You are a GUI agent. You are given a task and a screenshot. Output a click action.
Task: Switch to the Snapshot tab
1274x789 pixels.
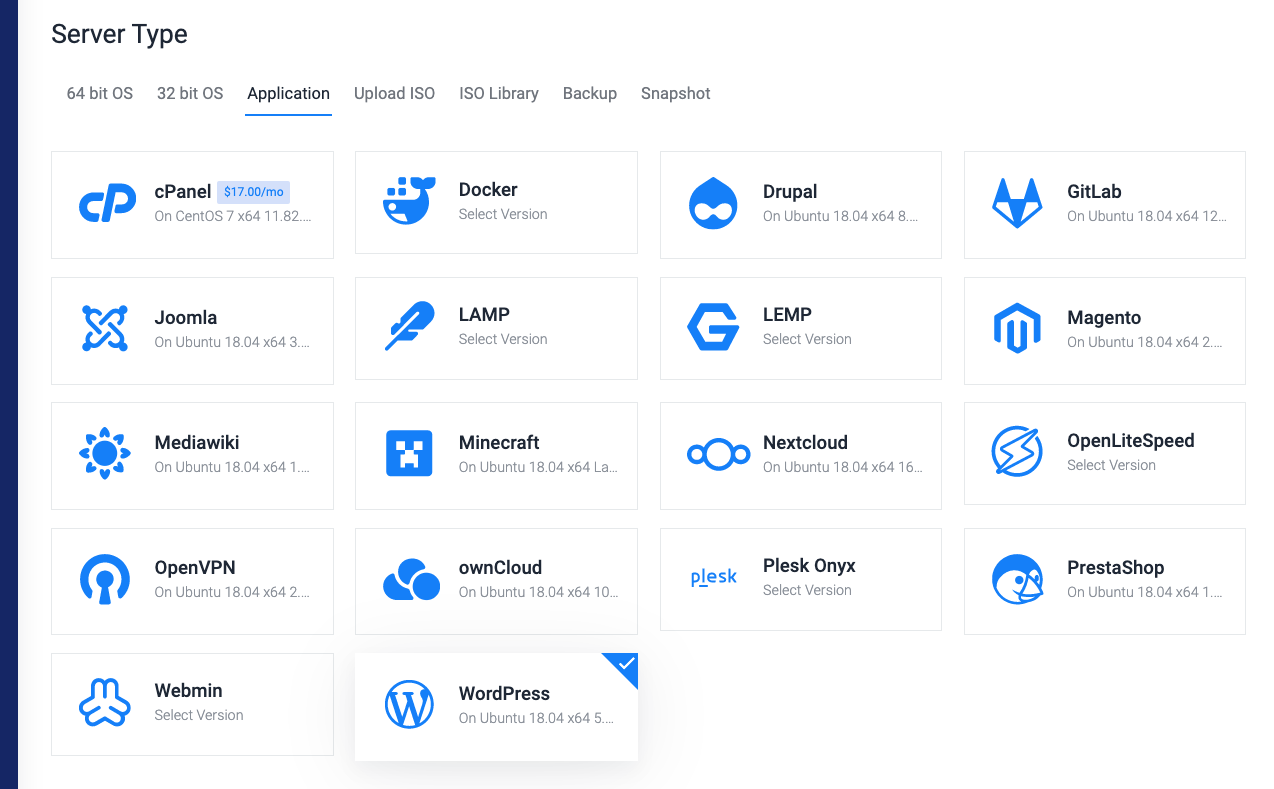pyautogui.click(x=676, y=93)
